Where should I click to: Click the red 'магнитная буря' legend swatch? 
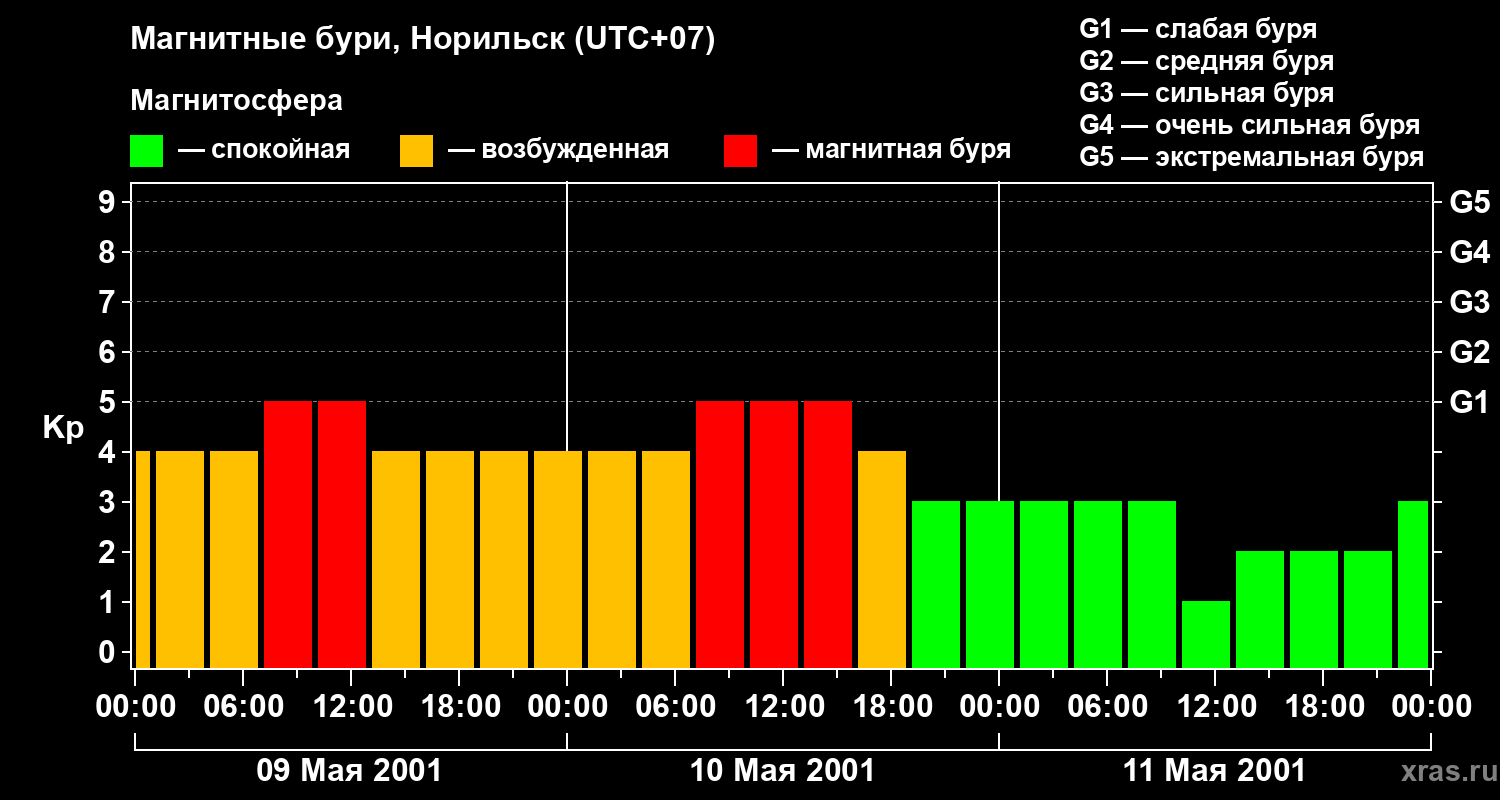[740, 151]
